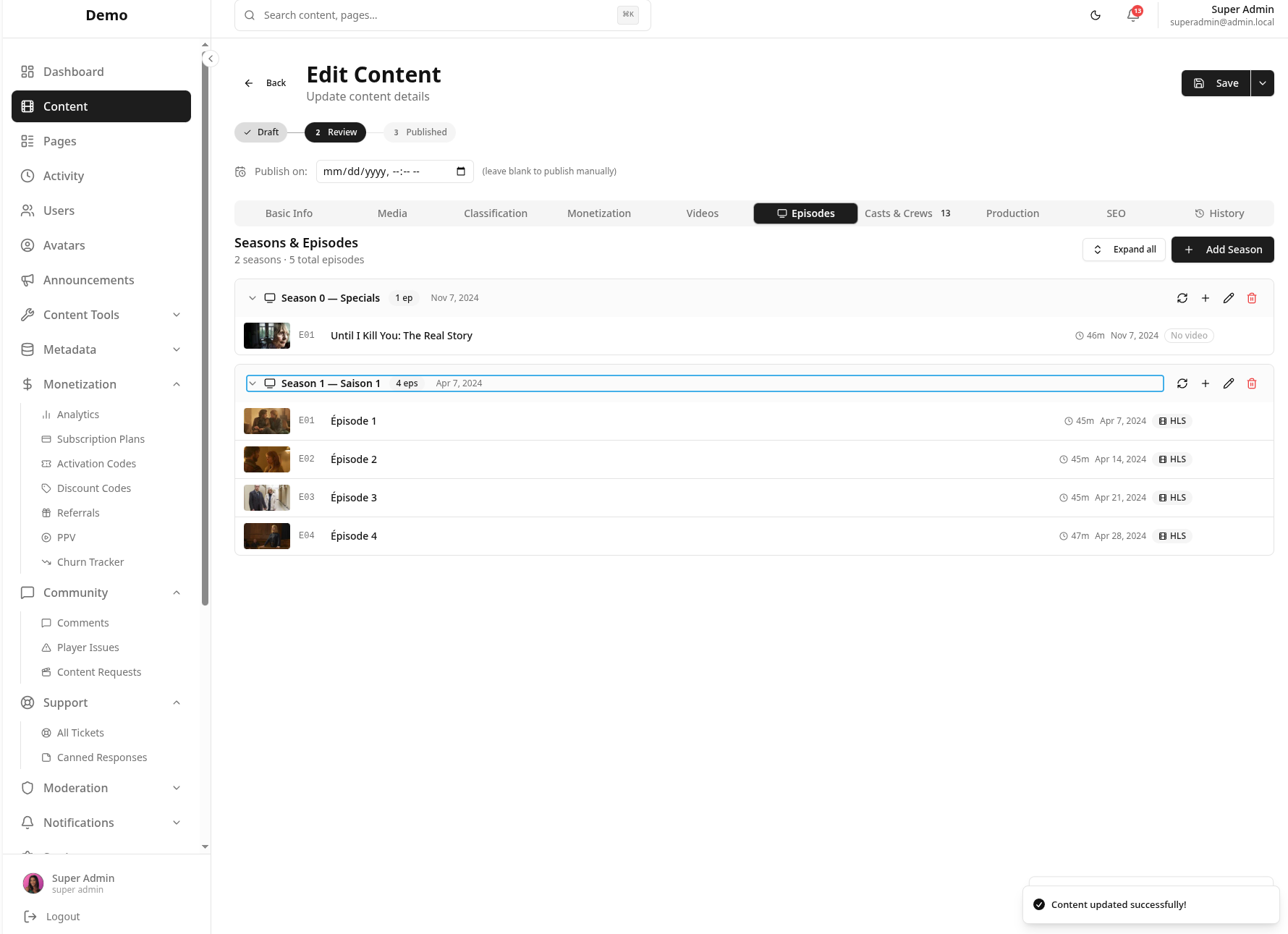Viewport: 1288px width, 934px height.
Task: Open the notifications bell
Action: click(x=1132, y=15)
